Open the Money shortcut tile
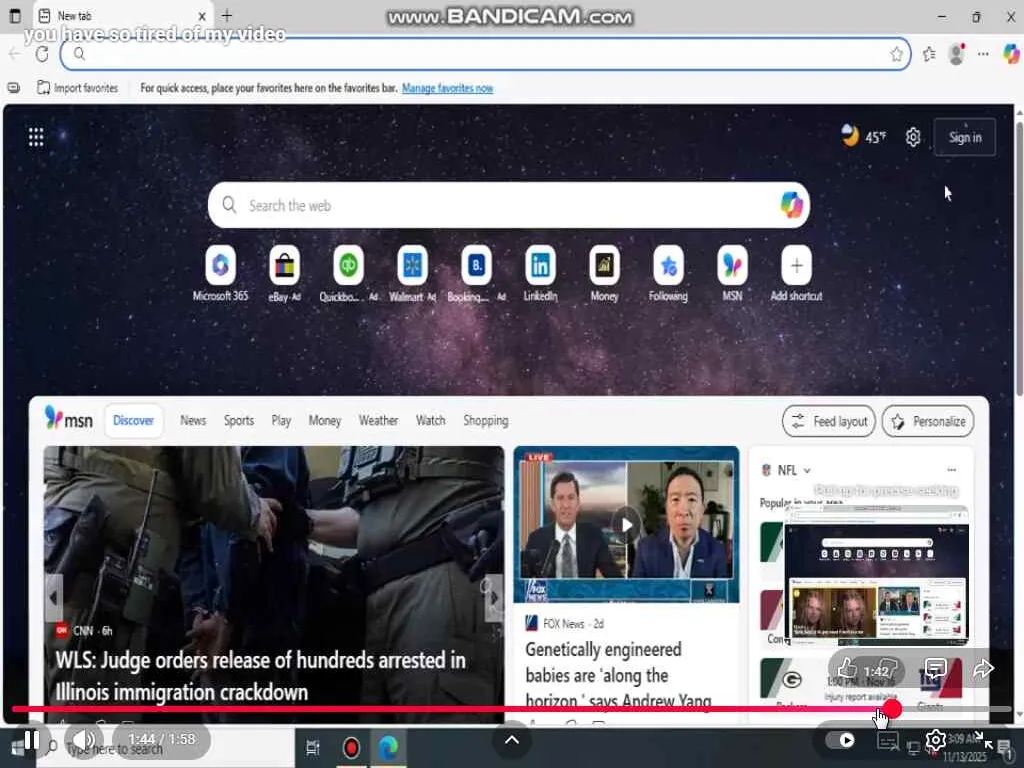Screen dimensions: 1024x768 point(604,266)
